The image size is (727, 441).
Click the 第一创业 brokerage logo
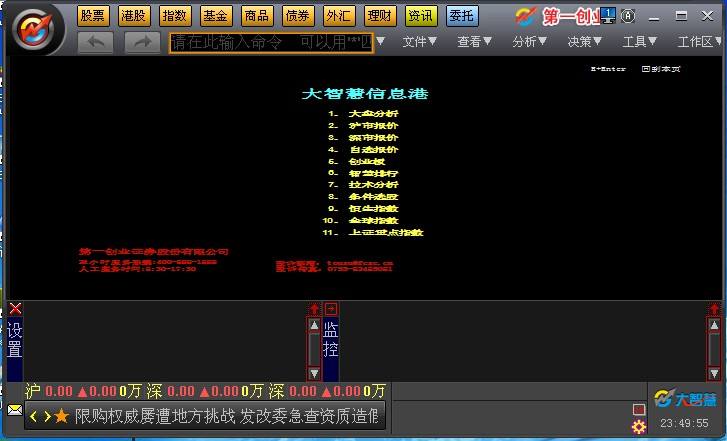point(556,17)
